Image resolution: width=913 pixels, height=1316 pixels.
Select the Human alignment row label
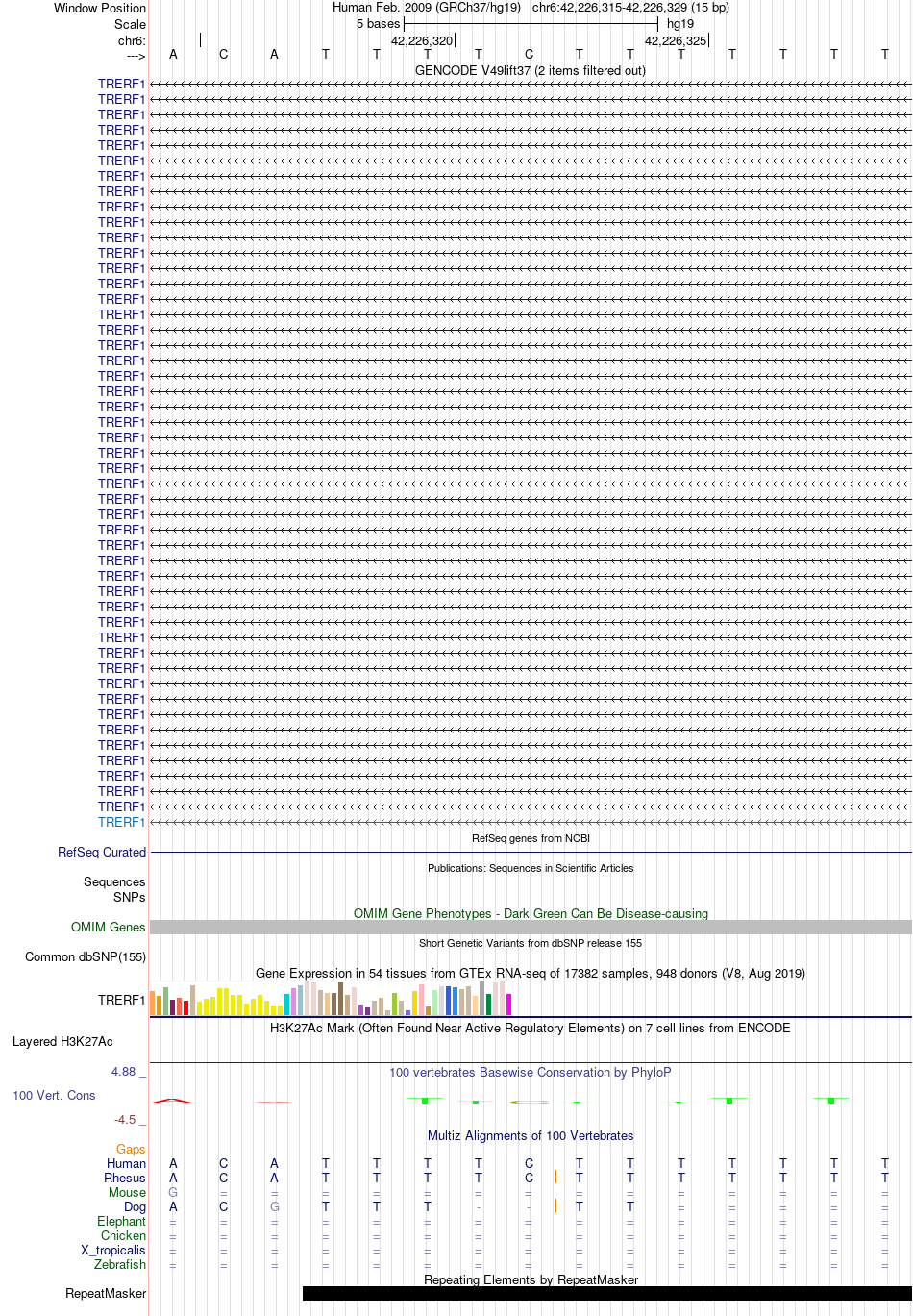tap(127, 1163)
